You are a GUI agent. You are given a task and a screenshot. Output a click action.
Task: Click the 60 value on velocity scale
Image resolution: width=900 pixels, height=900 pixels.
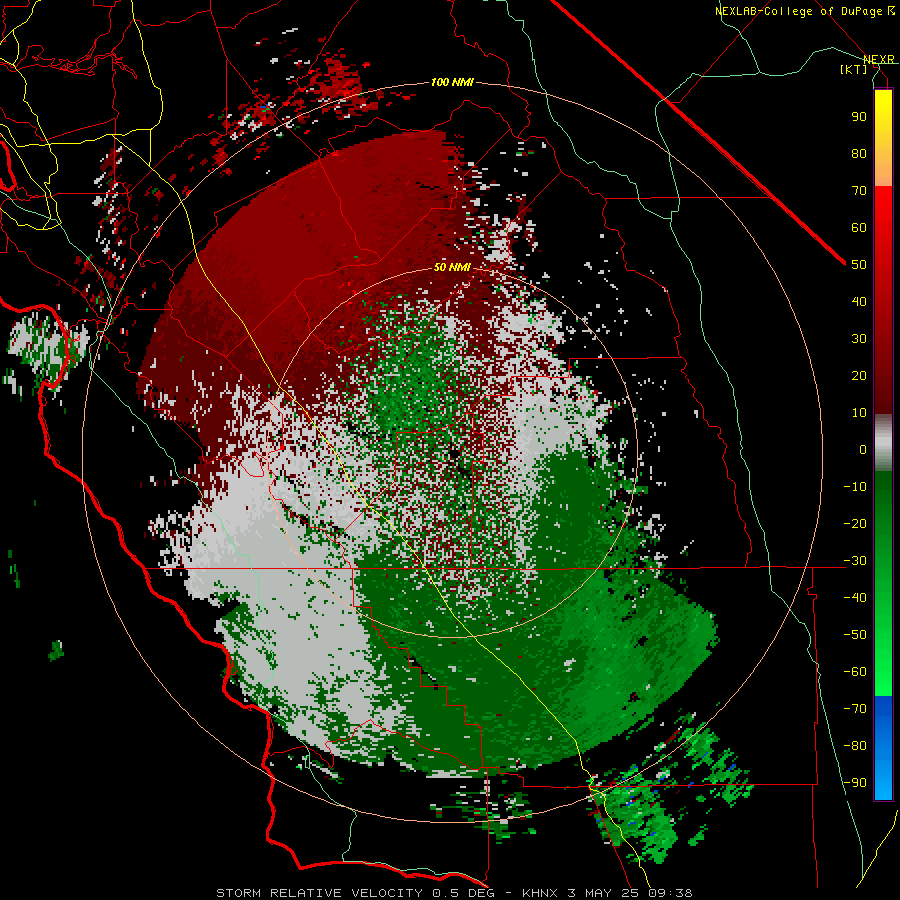pos(859,228)
